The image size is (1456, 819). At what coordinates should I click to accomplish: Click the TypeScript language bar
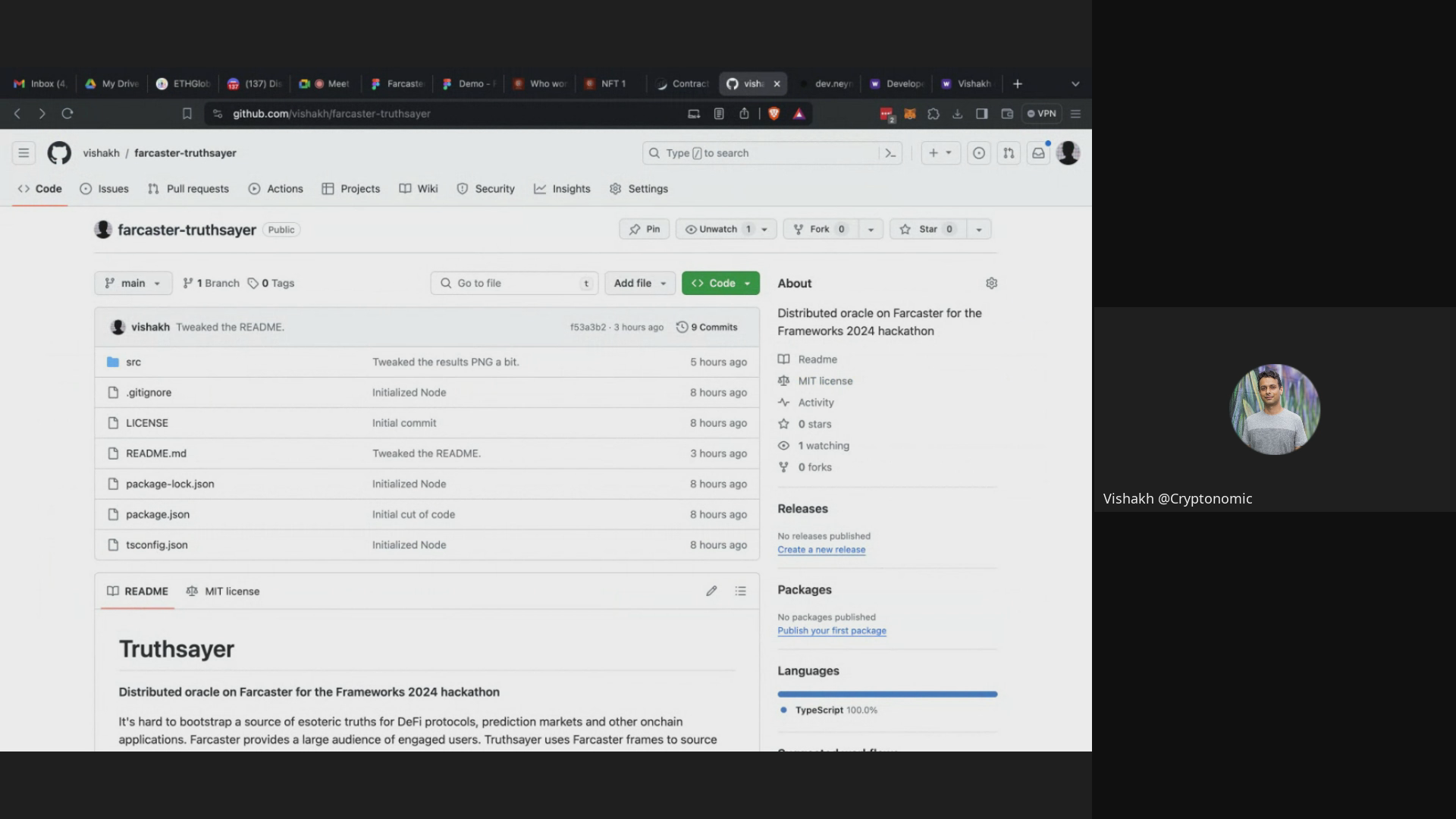(887, 694)
